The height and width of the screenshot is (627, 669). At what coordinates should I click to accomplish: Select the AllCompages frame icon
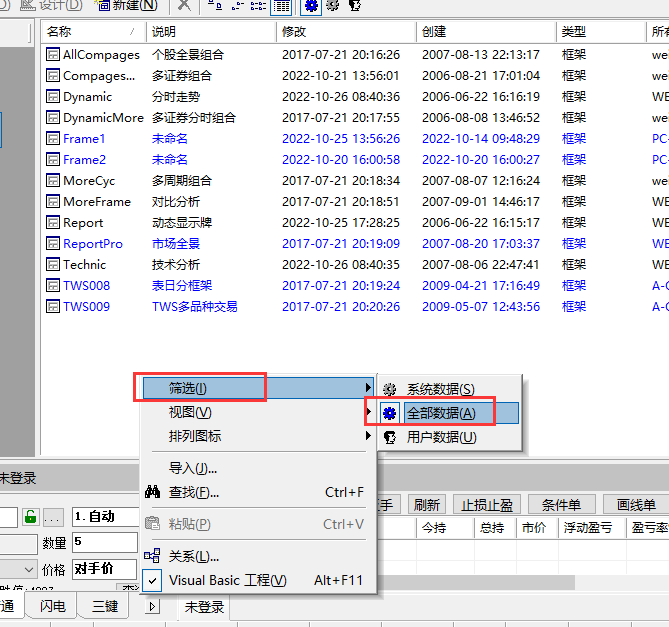[52, 54]
